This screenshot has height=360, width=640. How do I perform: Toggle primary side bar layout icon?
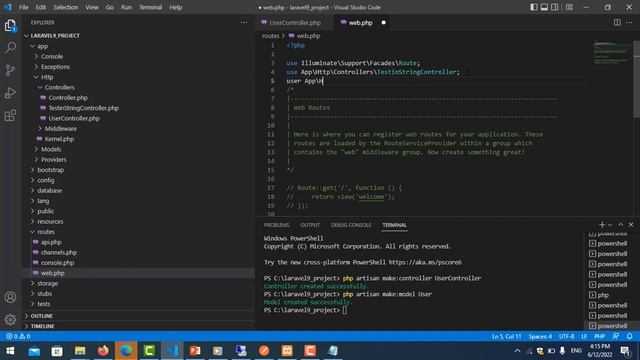tap(533, 7)
